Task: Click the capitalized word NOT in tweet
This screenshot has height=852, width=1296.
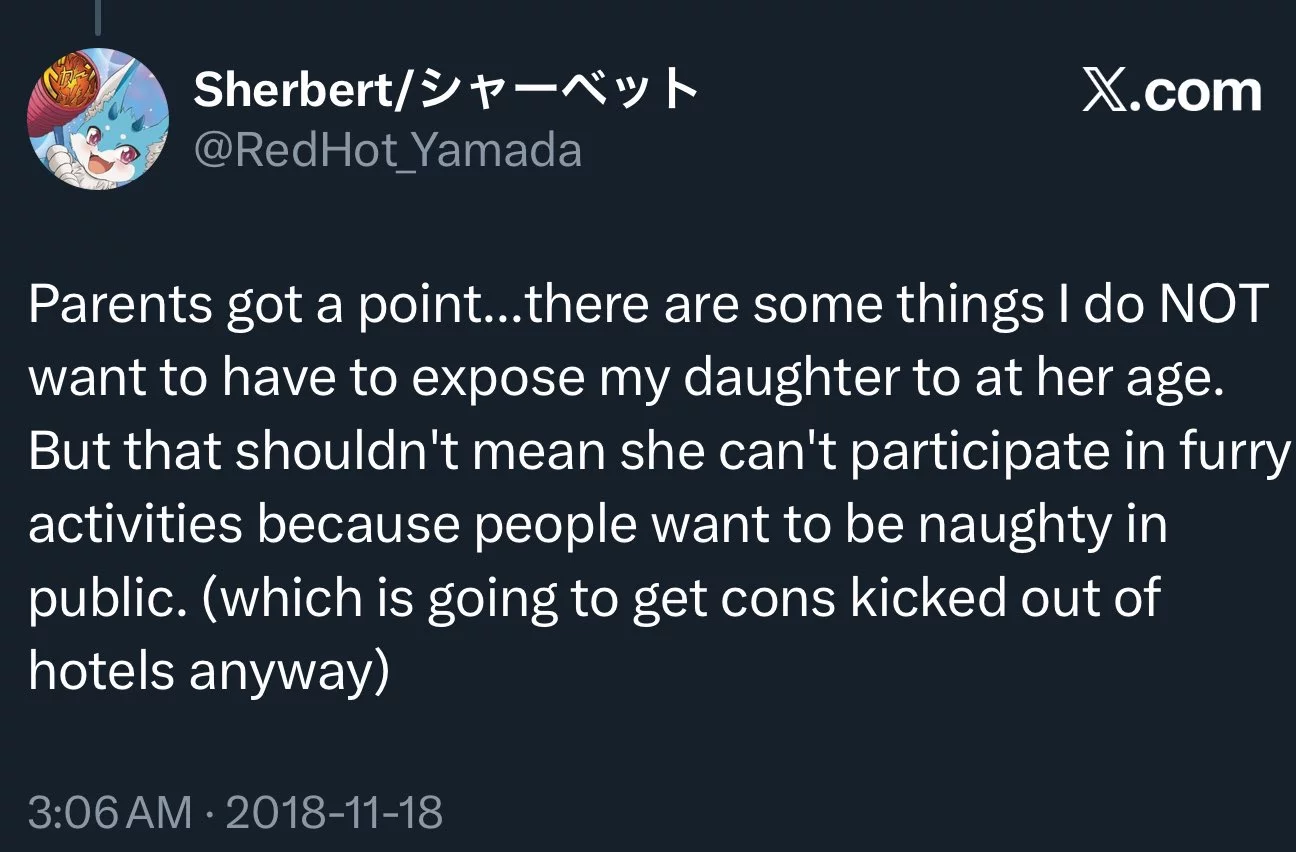Action: click(1212, 304)
